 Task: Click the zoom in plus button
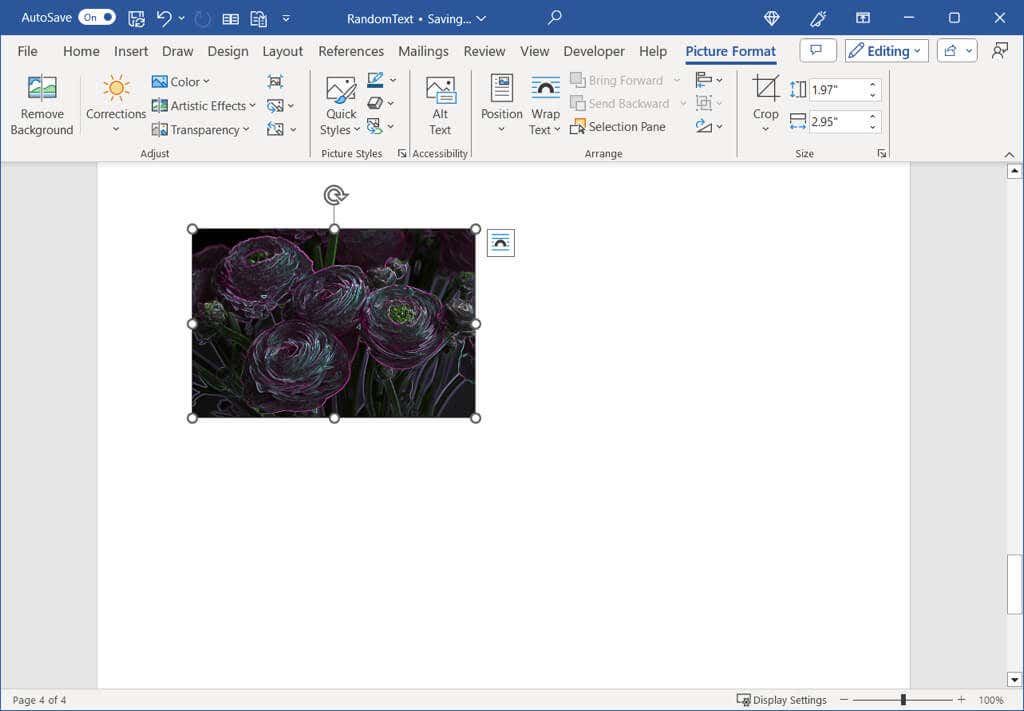[961, 700]
